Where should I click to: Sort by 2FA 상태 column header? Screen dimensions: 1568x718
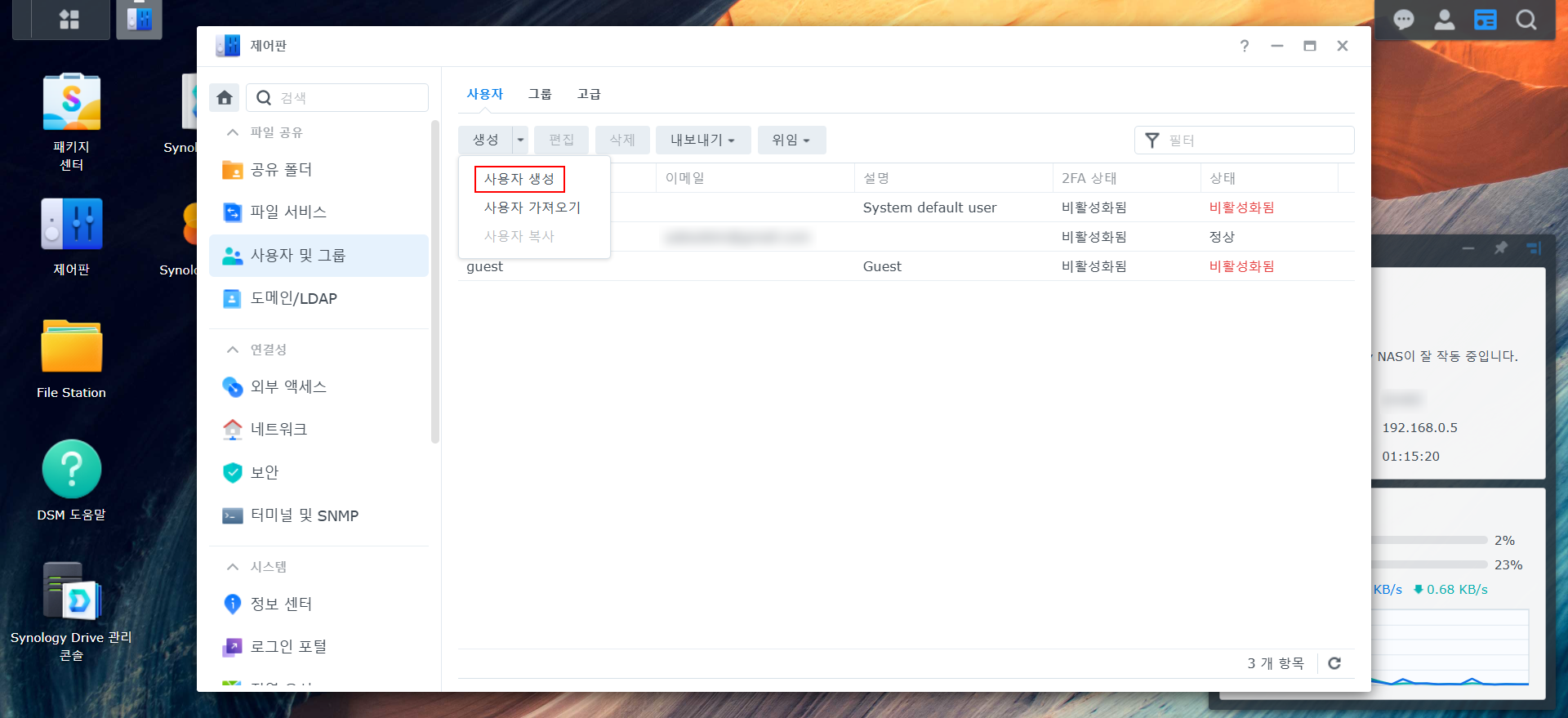[x=1126, y=178]
